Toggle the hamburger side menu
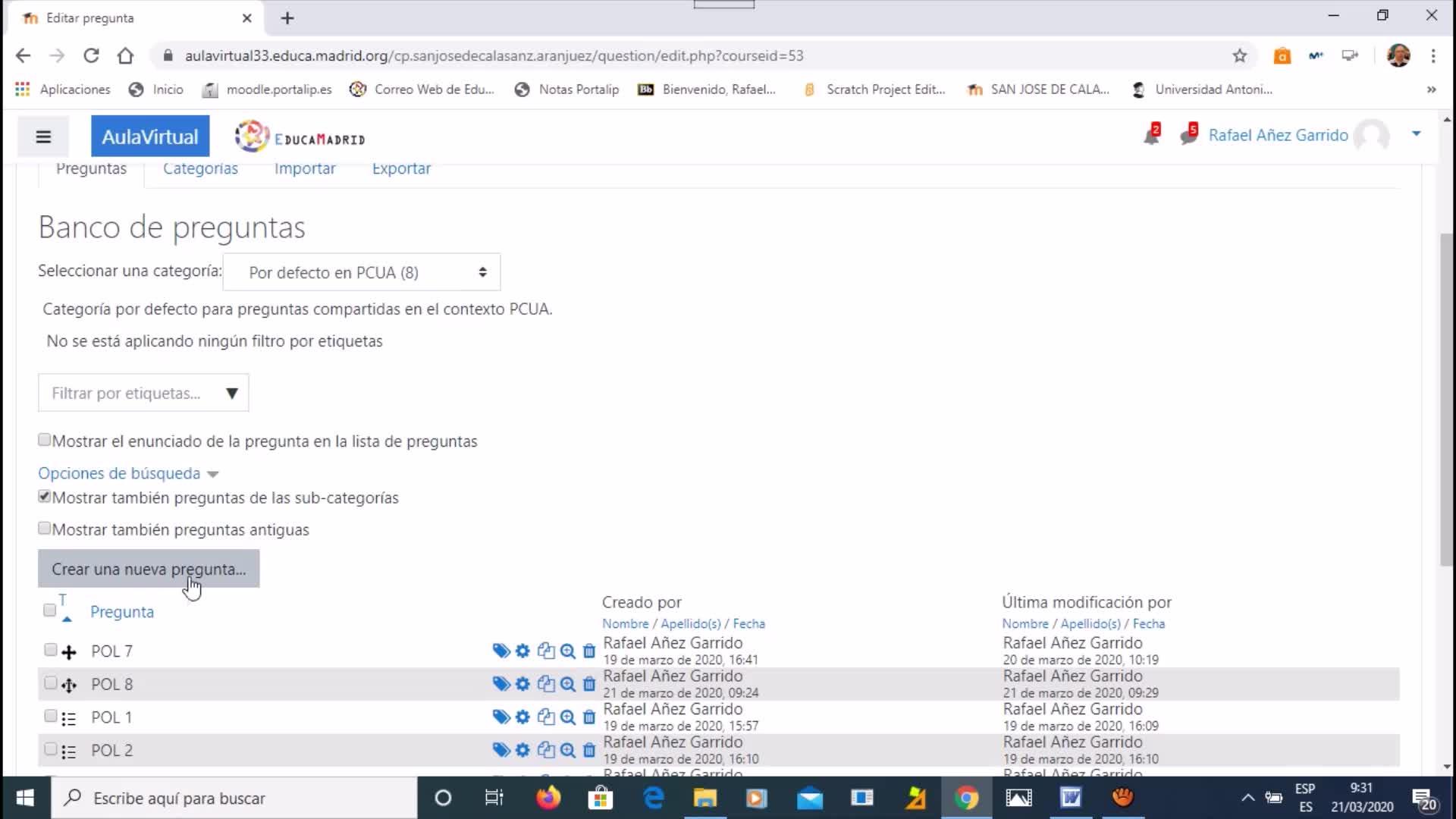This screenshot has height=819, width=1456. tap(43, 136)
